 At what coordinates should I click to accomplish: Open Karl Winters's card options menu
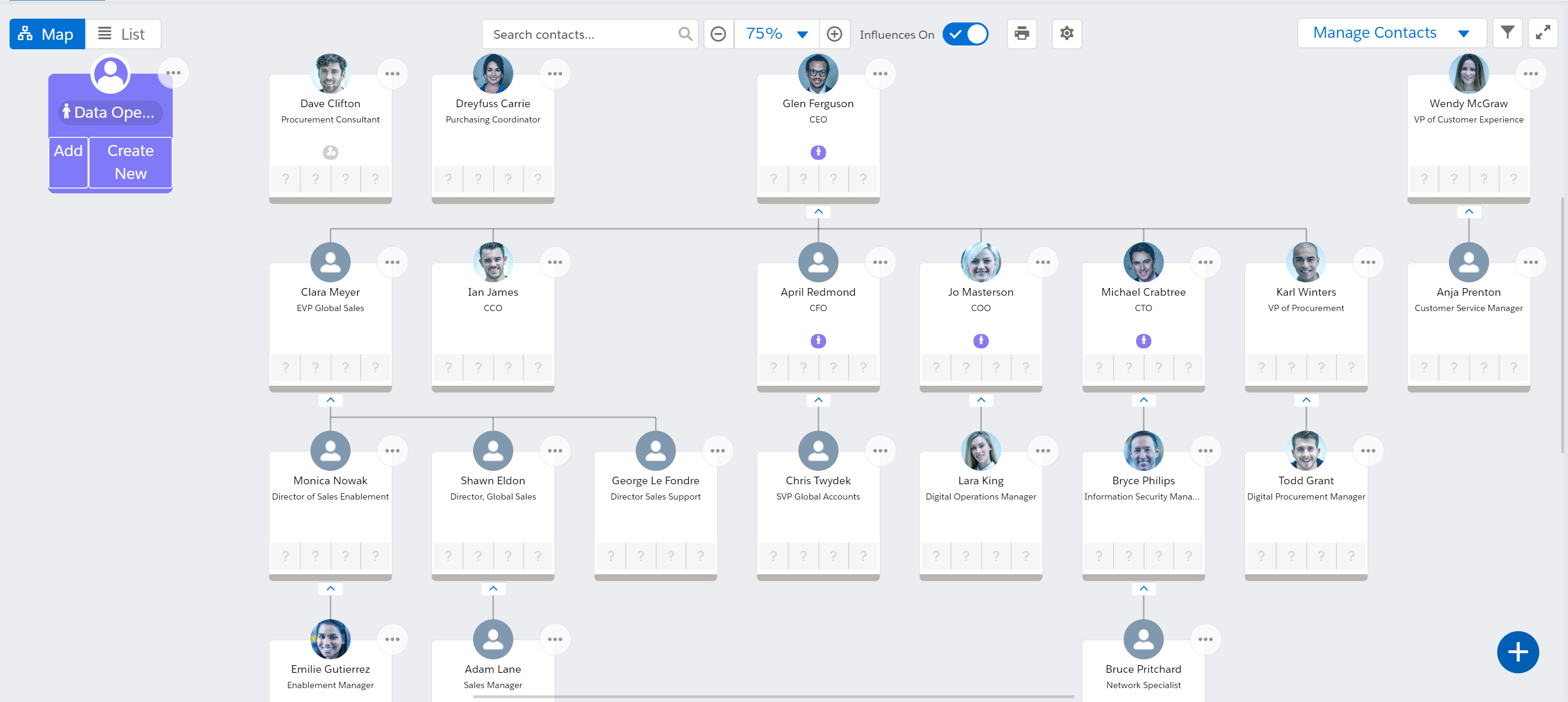coord(1368,262)
